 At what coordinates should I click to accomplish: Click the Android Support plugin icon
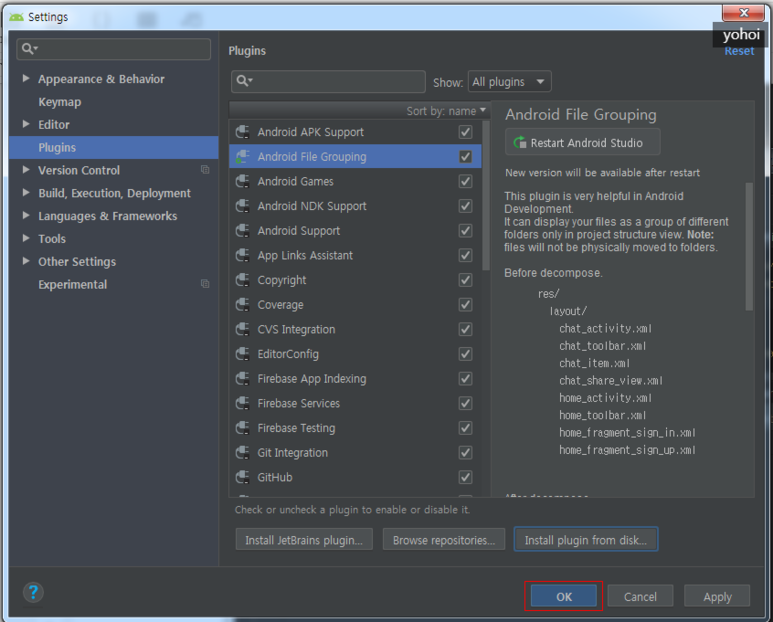pyautogui.click(x=242, y=231)
